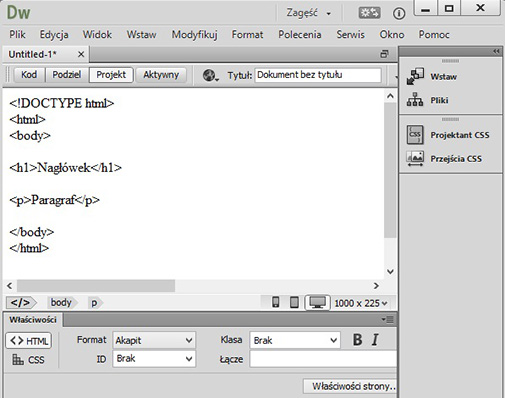
Task: Click the vertical scrollbar up arrow
Action: tap(390, 96)
